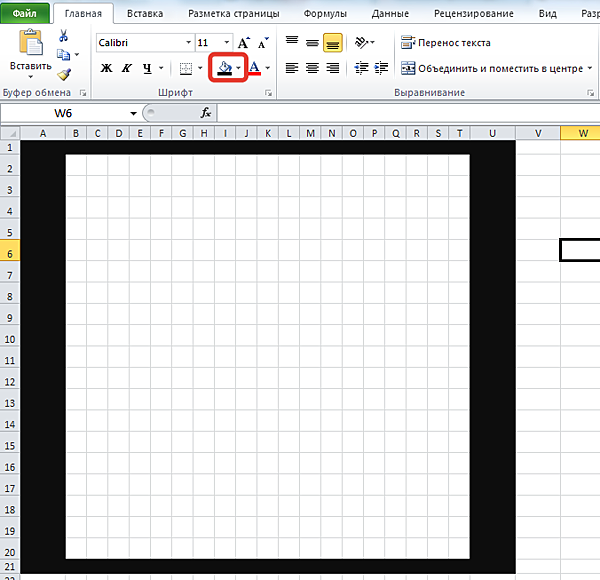Toggle center text horizontally

point(312,68)
